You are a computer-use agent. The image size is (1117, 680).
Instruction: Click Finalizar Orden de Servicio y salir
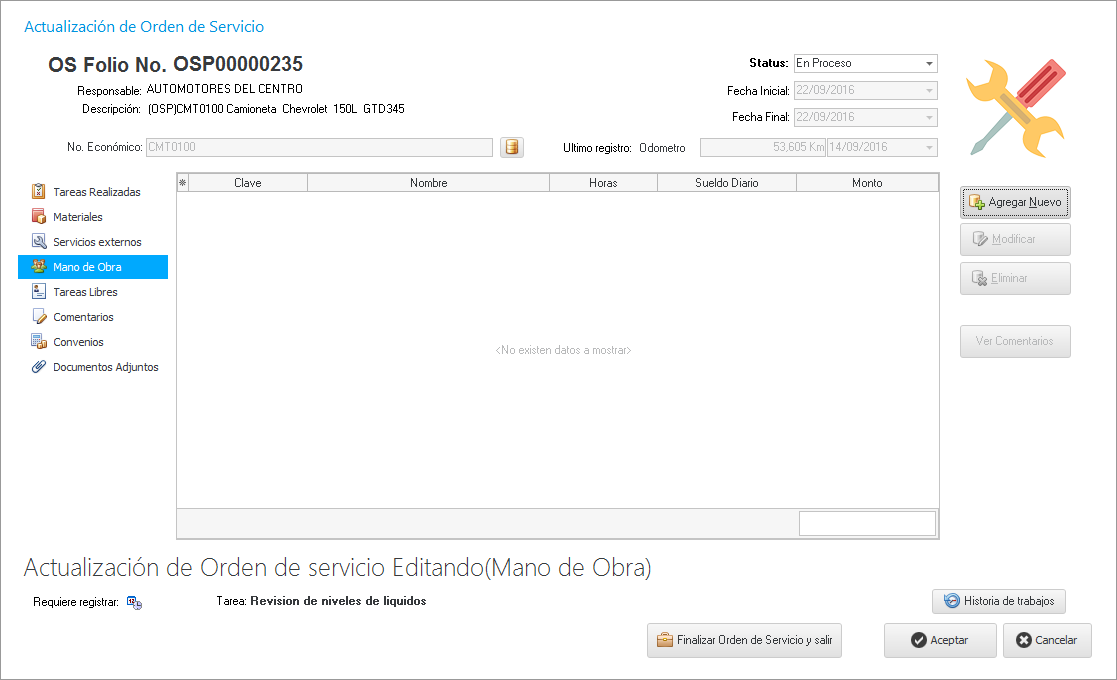(744, 640)
